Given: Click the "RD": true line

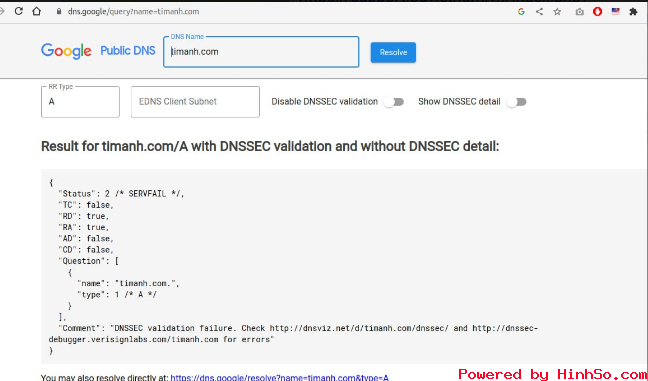Looking at the screenshot, I should pos(84,216).
